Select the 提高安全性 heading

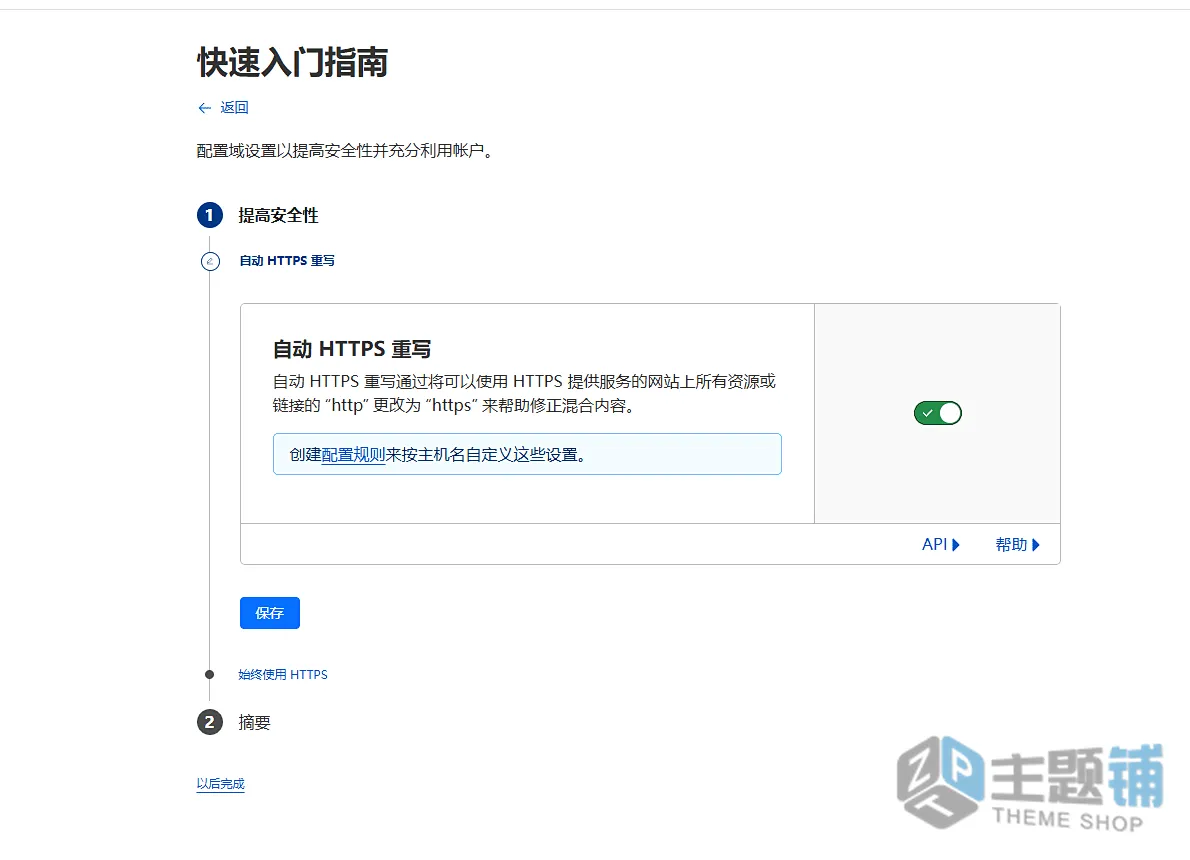(x=279, y=216)
